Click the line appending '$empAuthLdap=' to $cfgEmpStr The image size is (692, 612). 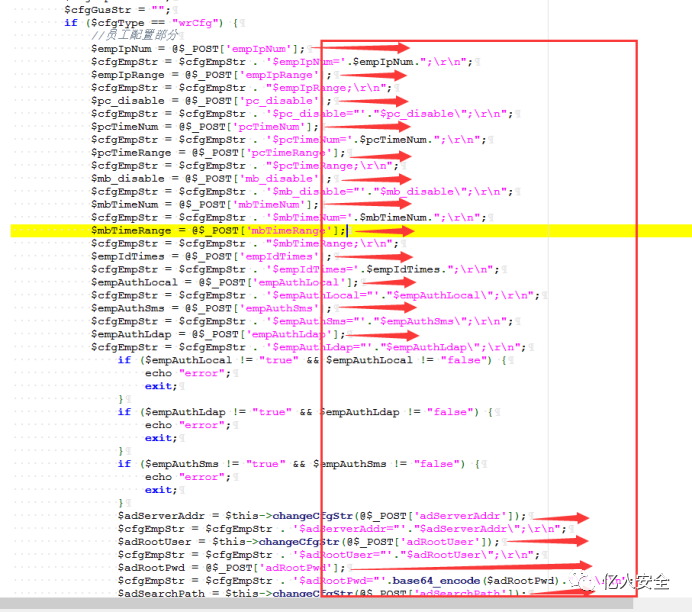(308, 347)
